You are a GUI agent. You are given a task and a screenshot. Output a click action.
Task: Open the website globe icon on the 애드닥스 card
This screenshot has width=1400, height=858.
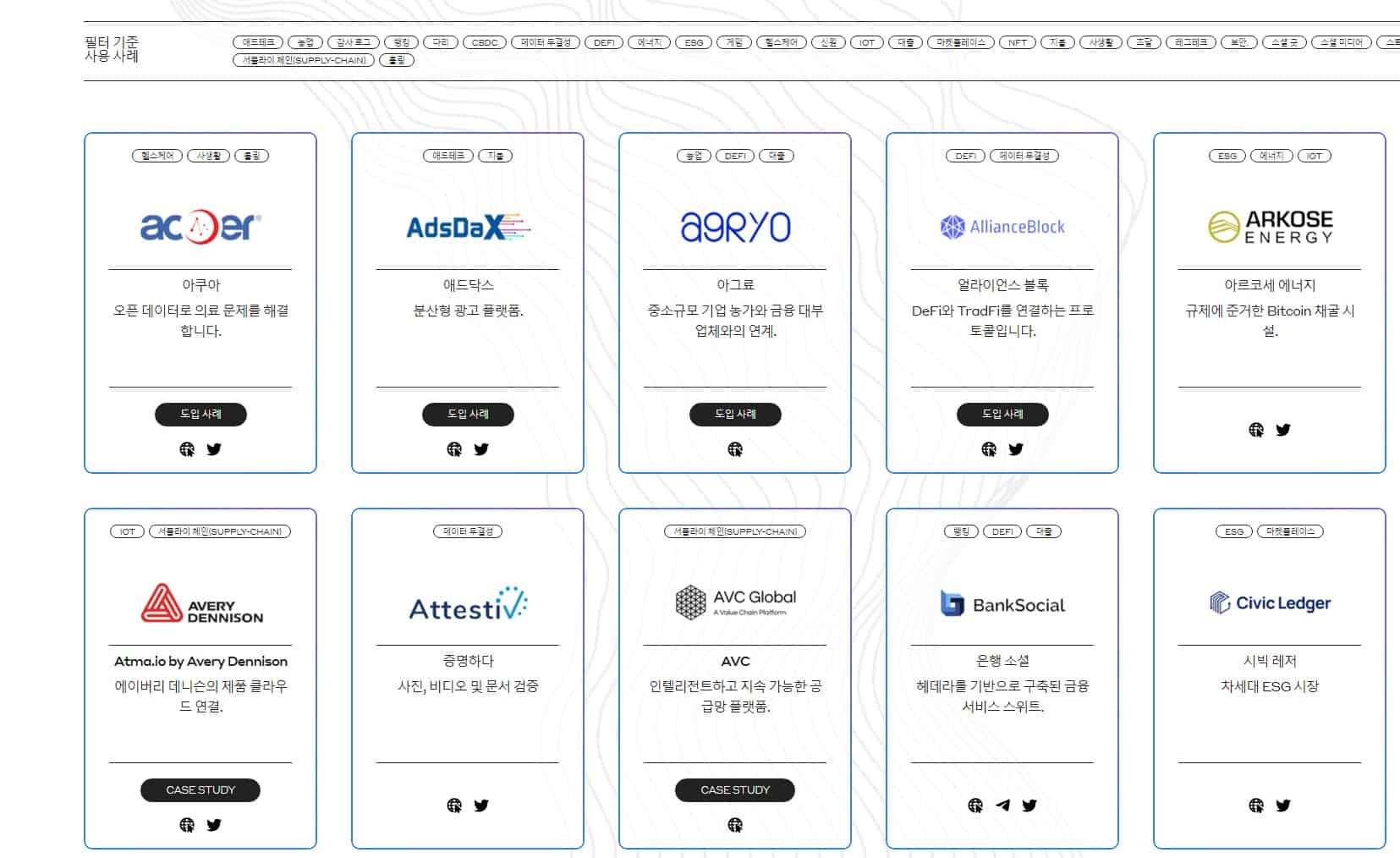(x=454, y=449)
